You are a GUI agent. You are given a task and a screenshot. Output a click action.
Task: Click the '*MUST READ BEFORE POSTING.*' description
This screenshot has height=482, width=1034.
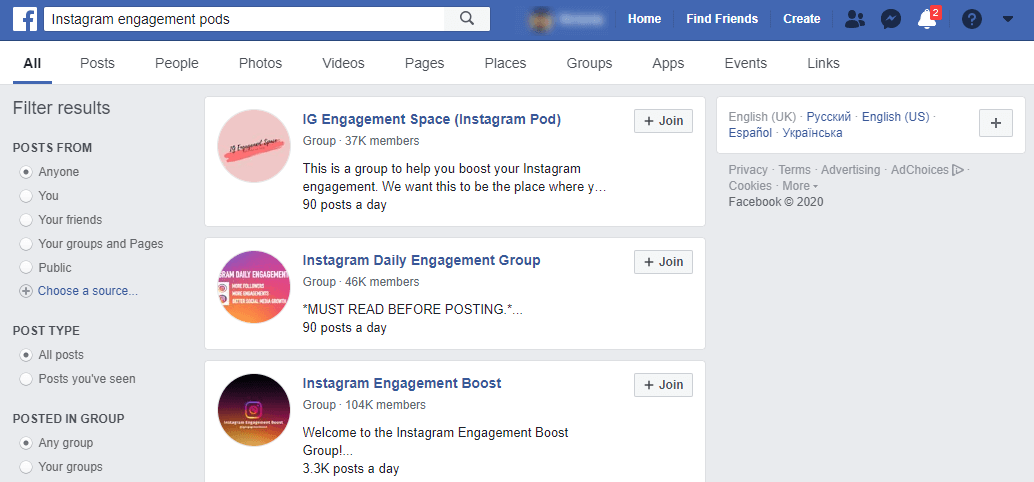(413, 309)
